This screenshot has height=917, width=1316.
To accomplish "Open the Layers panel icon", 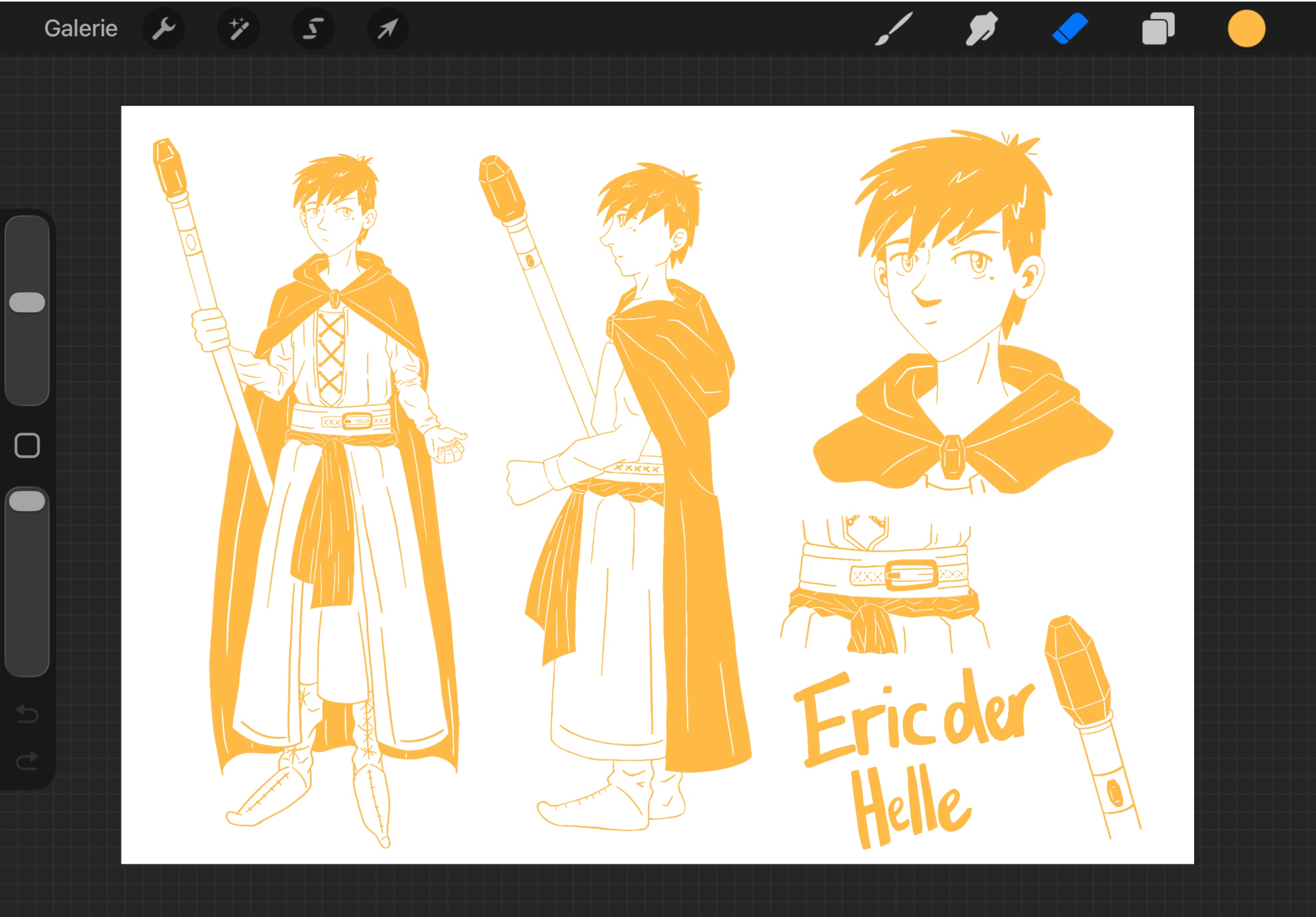I will coord(1158,29).
